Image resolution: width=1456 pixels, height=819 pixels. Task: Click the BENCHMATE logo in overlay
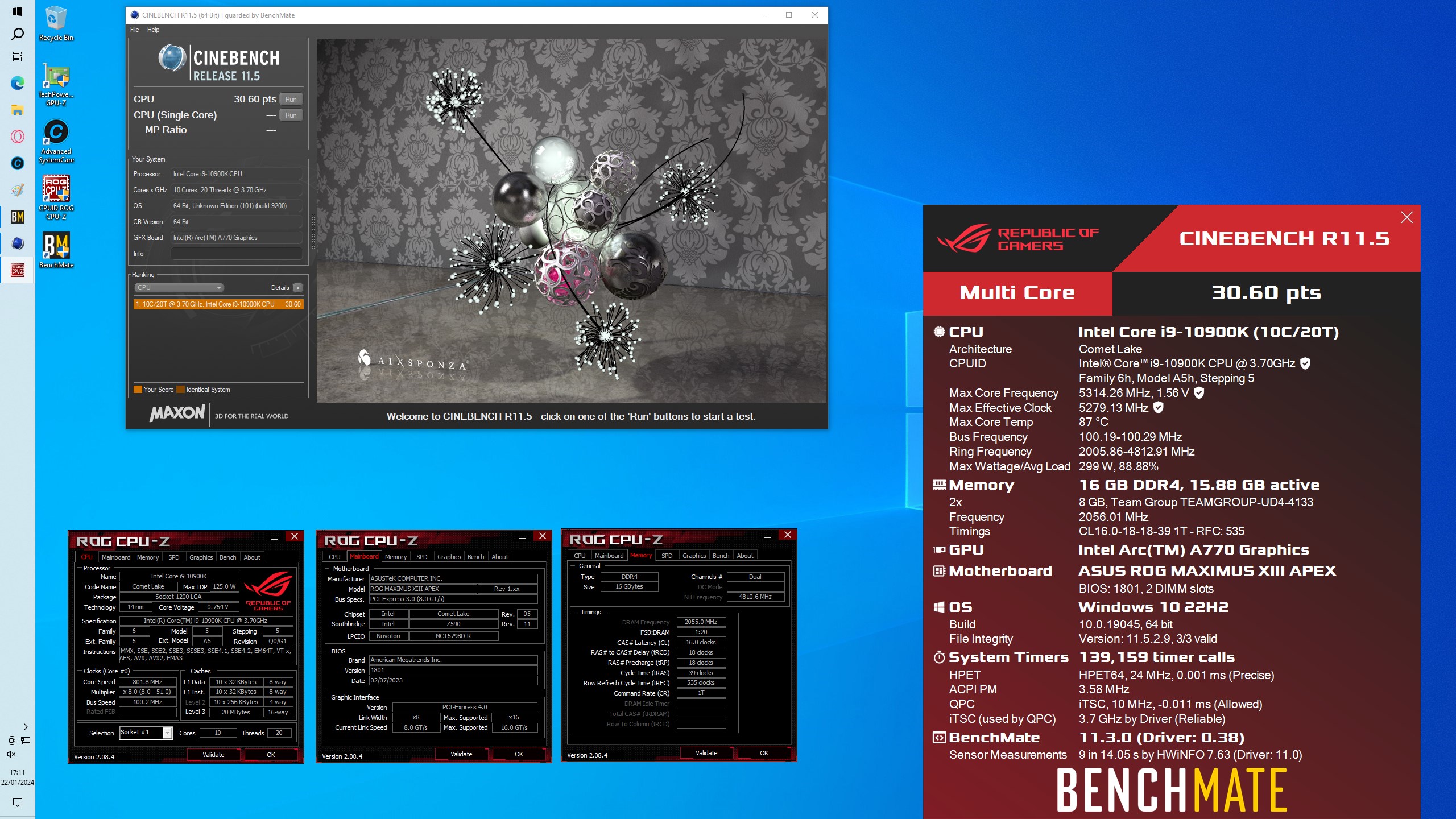pyautogui.click(x=1172, y=790)
